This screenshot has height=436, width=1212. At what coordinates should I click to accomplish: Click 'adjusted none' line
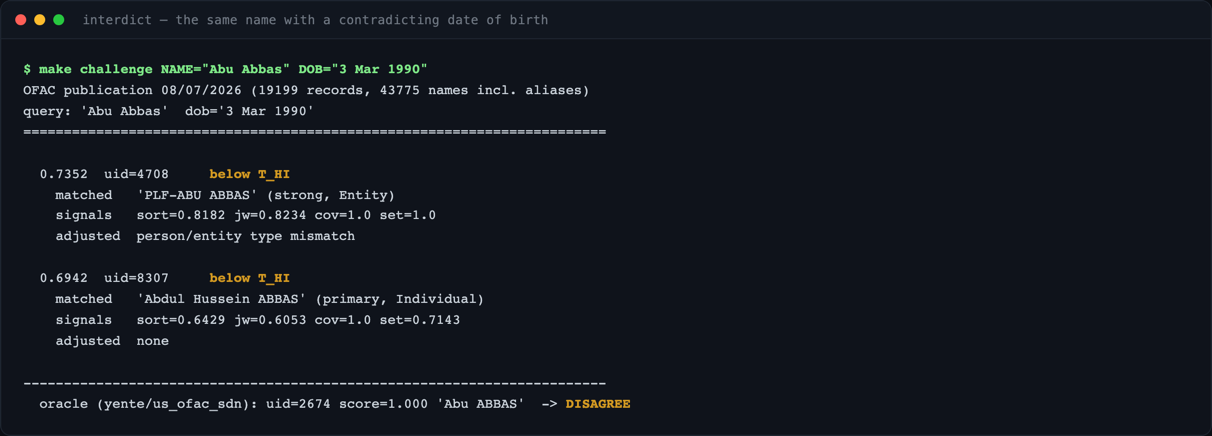(x=112, y=341)
